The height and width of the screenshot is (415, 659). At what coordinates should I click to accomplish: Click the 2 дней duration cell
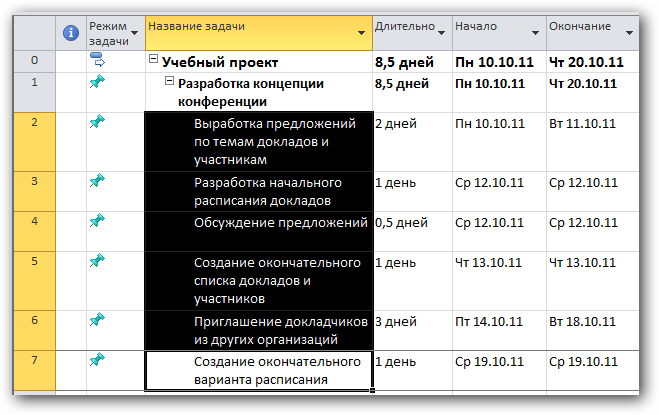412,142
